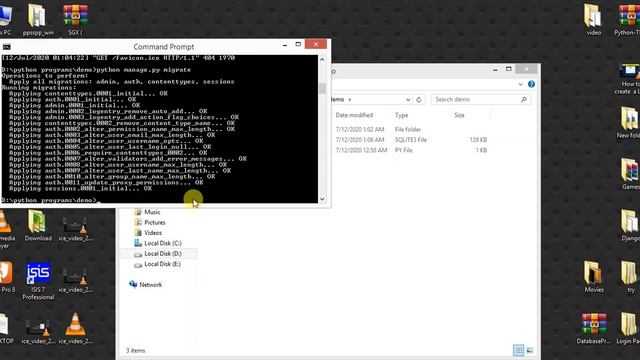This screenshot has width=640, height=360.
Task: Select the SQLITE3 File row
Action: [411, 140]
